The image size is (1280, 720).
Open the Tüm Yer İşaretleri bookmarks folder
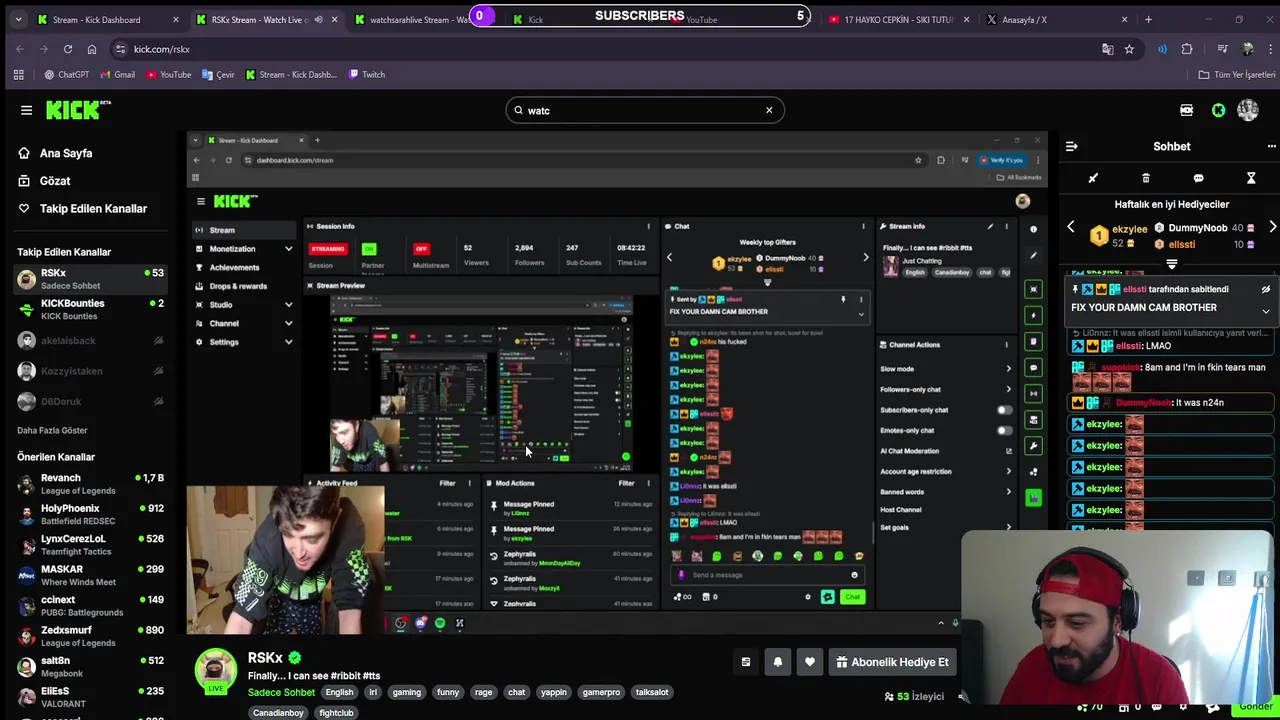(x=1237, y=74)
